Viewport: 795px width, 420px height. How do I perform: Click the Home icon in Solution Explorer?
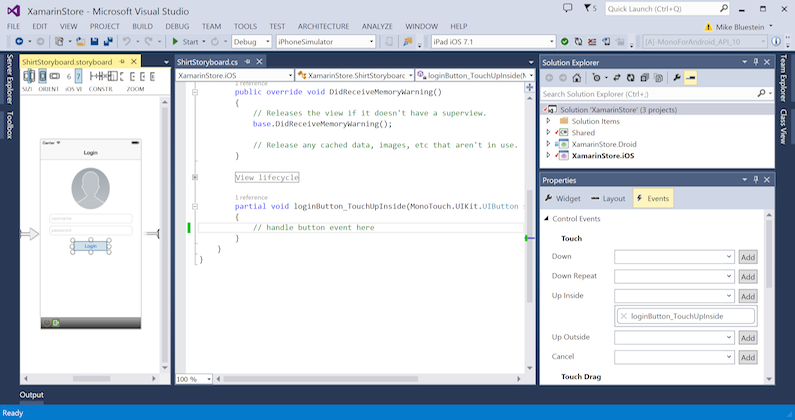576,78
